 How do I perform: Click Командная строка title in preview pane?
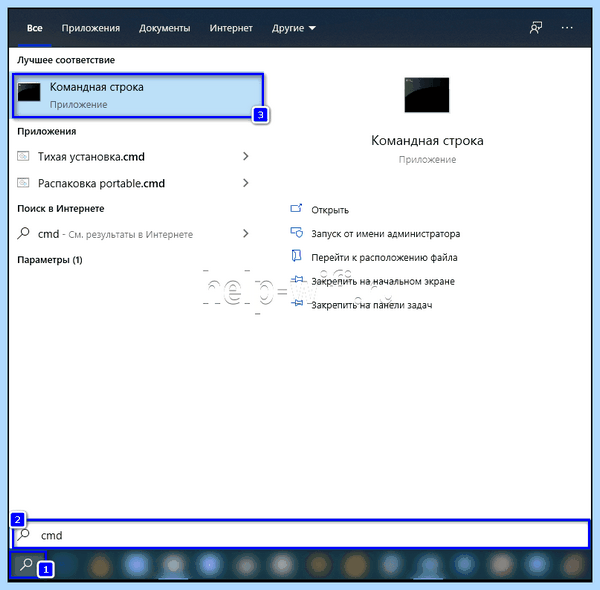tap(427, 140)
